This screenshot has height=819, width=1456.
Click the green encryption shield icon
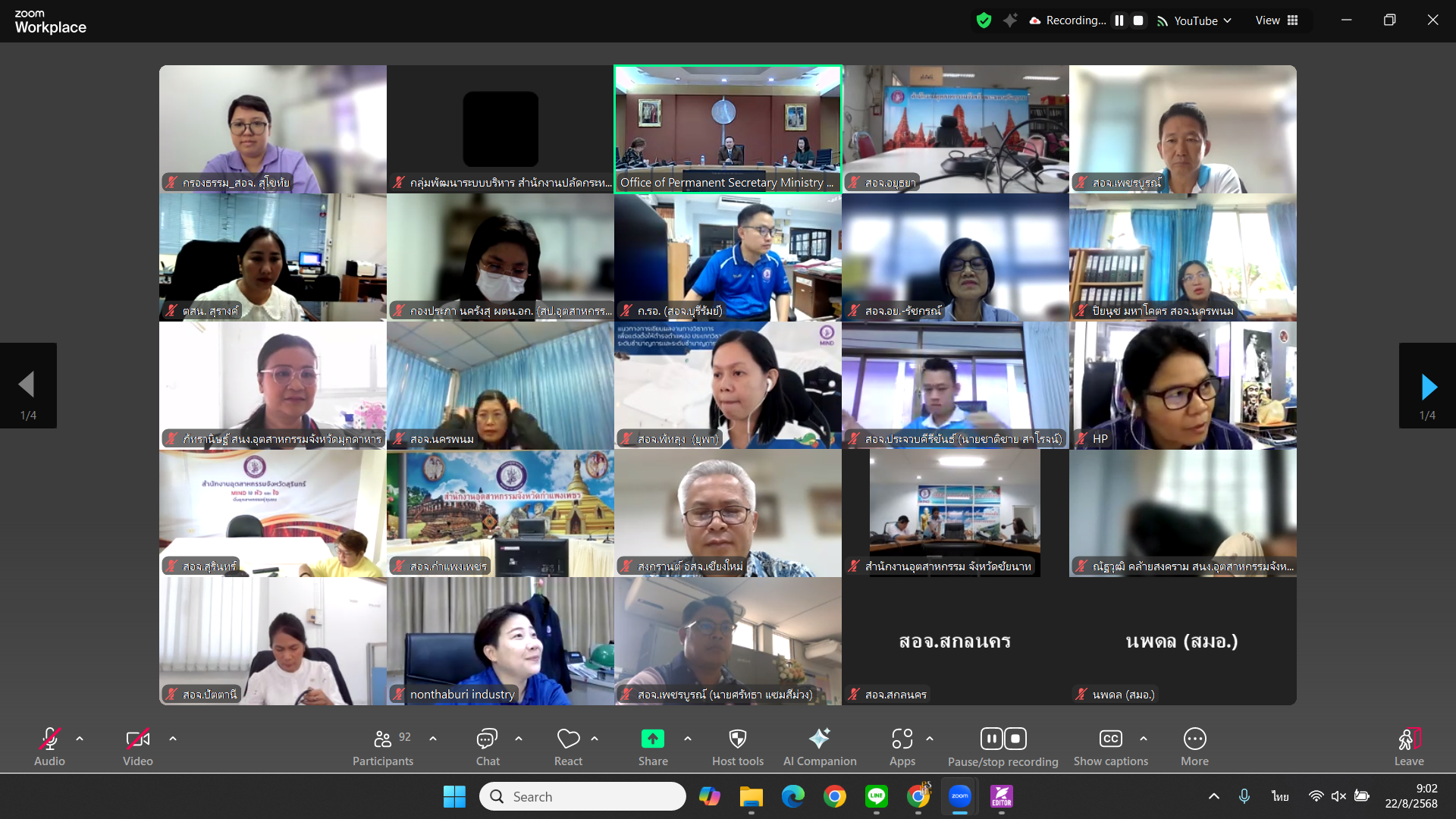(x=984, y=20)
